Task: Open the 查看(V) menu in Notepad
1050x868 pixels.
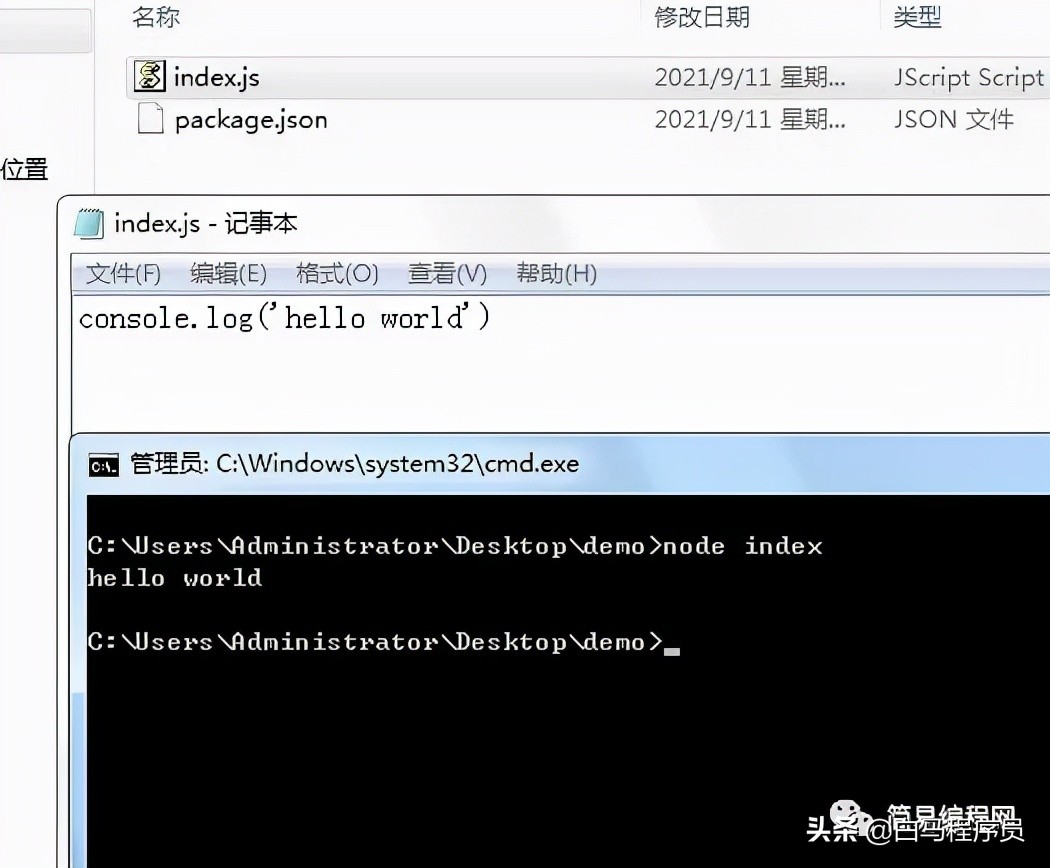Action: [x=447, y=274]
